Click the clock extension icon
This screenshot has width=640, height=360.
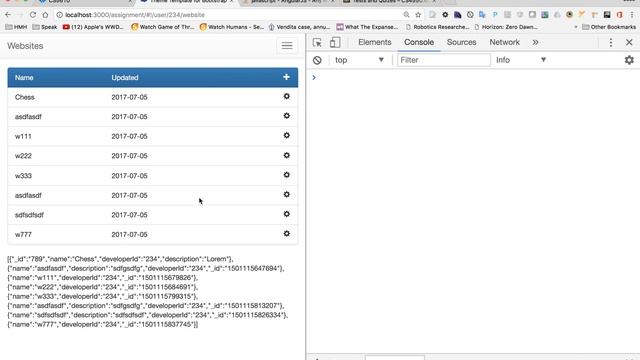click(x=470, y=15)
